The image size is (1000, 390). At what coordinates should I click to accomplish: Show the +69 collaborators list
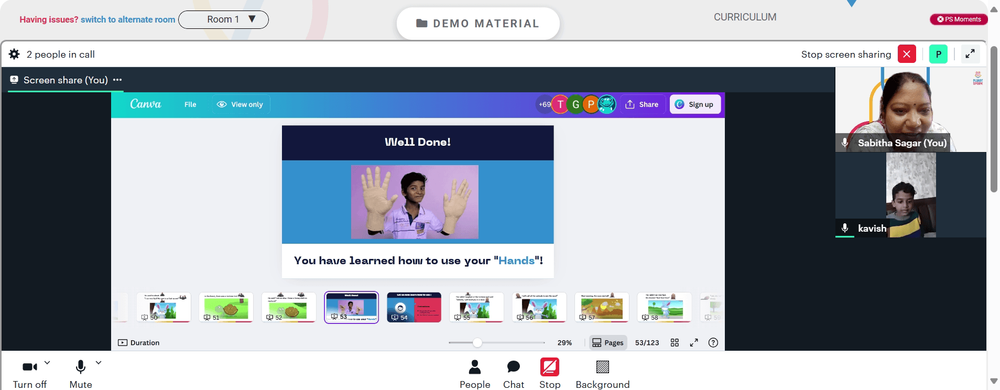tap(544, 105)
